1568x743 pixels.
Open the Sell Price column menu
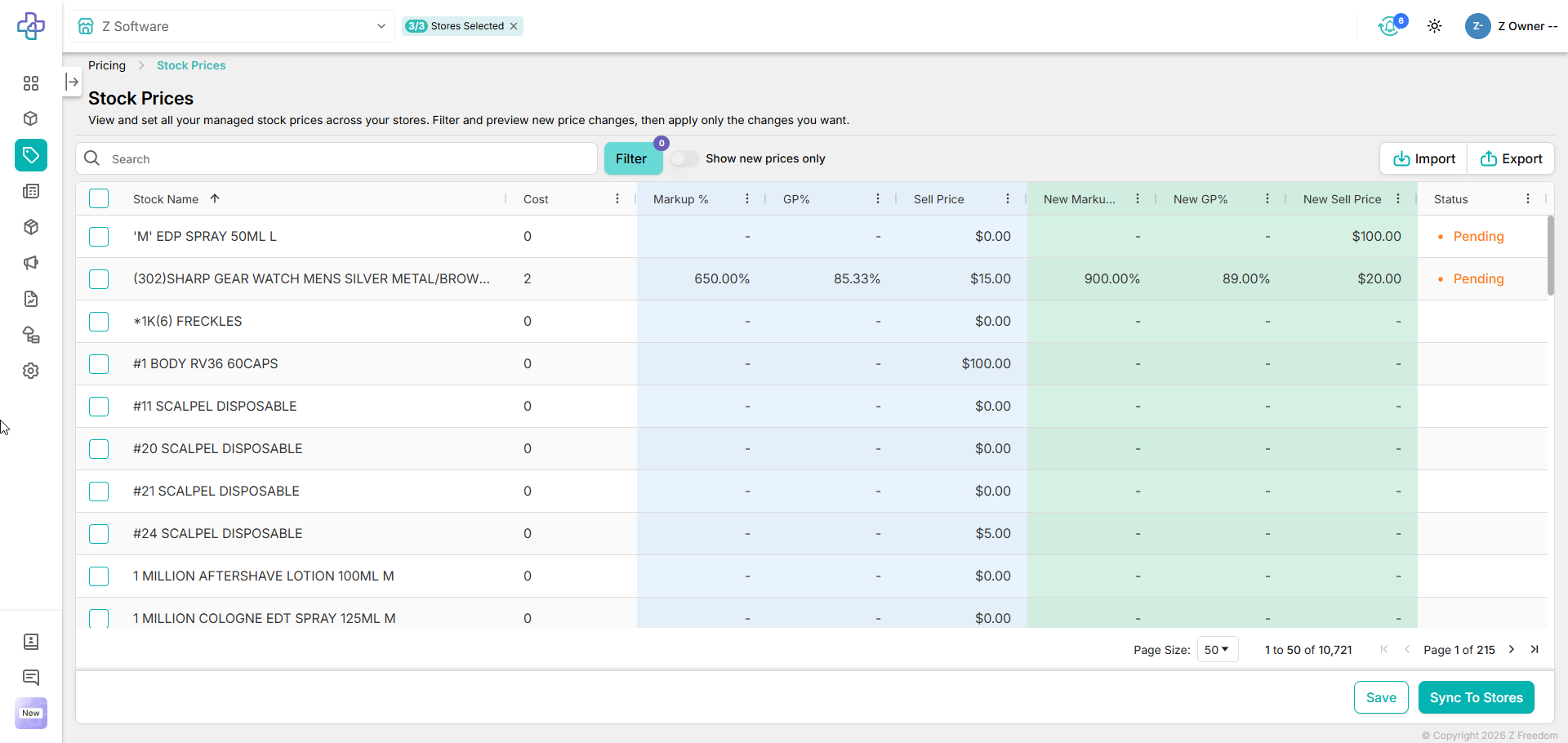tap(1007, 199)
